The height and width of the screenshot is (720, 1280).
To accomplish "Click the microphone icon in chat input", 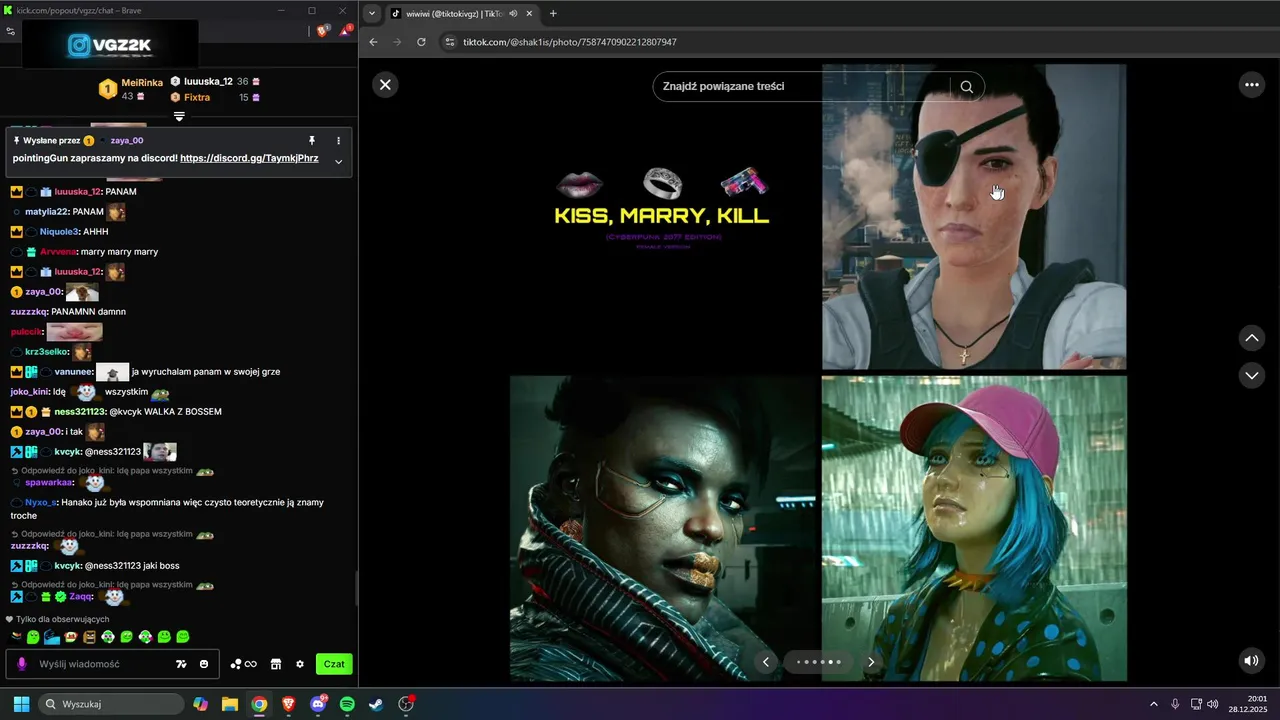I will [x=22, y=664].
